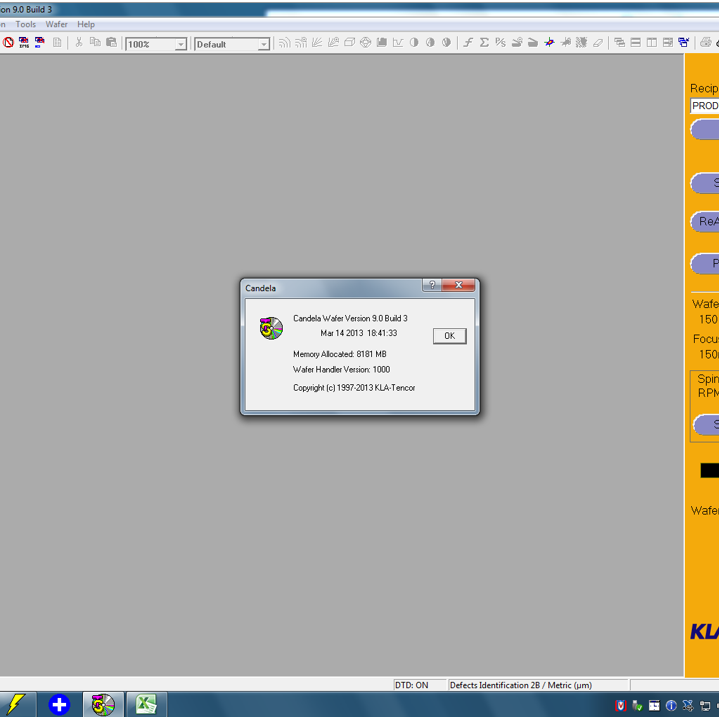The width and height of the screenshot is (719, 719).
Task: Open the Excel app from taskbar
Action: pos(146,704)
